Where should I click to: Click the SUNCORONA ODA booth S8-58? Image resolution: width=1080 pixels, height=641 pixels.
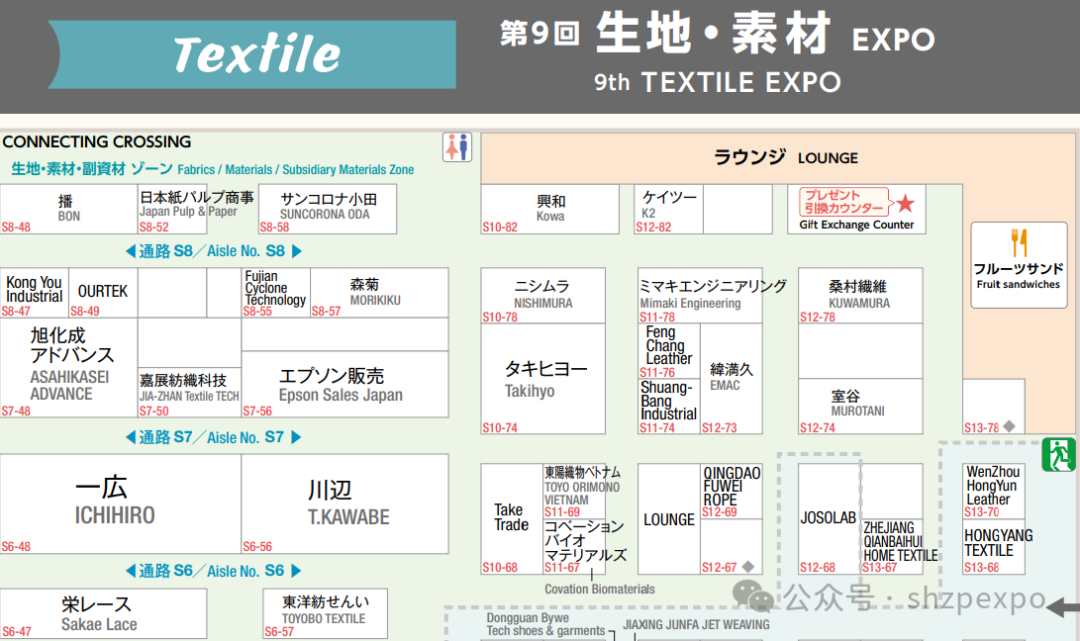tap(327, 209)
